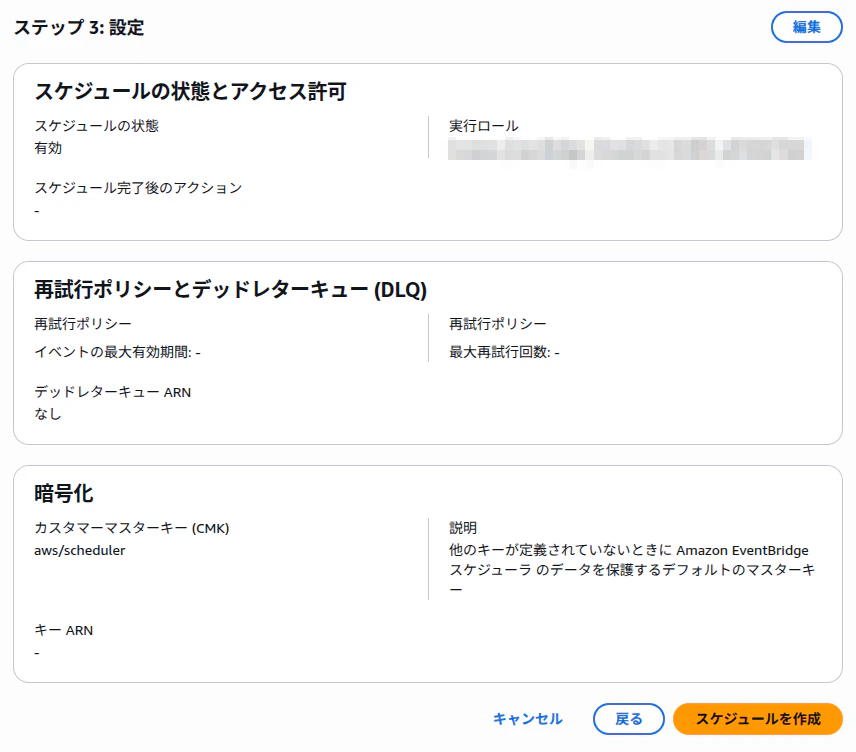Click the デッドレターキュー ARN label
This screenshot has width=856, height=752.
(112, 392)
